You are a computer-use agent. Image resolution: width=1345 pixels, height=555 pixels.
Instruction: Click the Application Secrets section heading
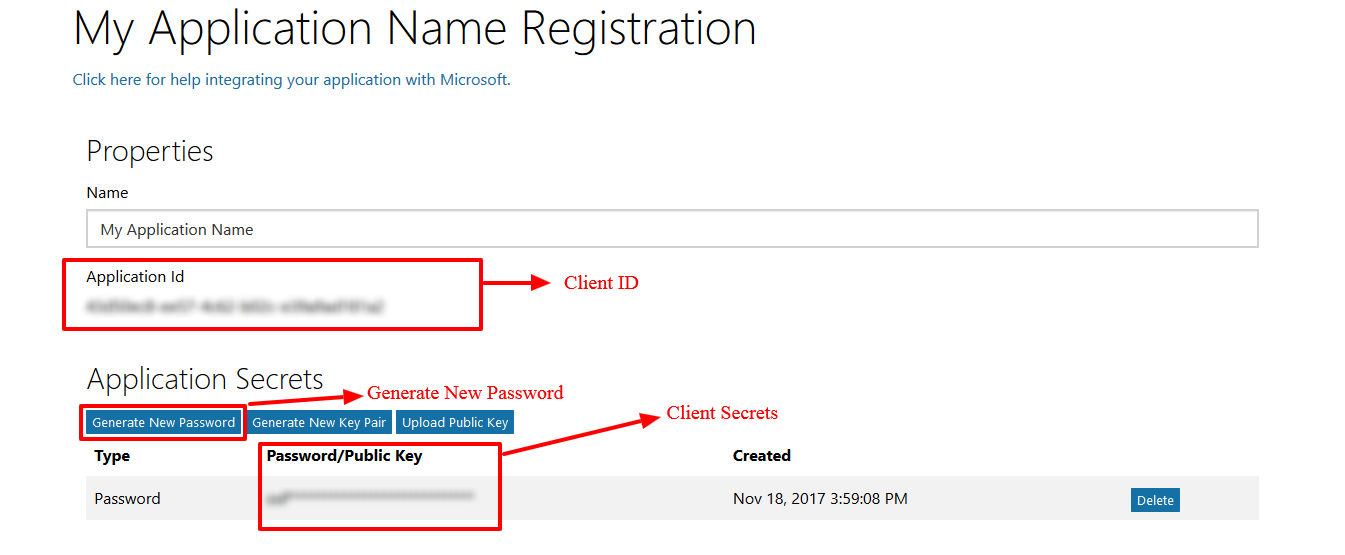pyautogui.click(x=205, y=379)
